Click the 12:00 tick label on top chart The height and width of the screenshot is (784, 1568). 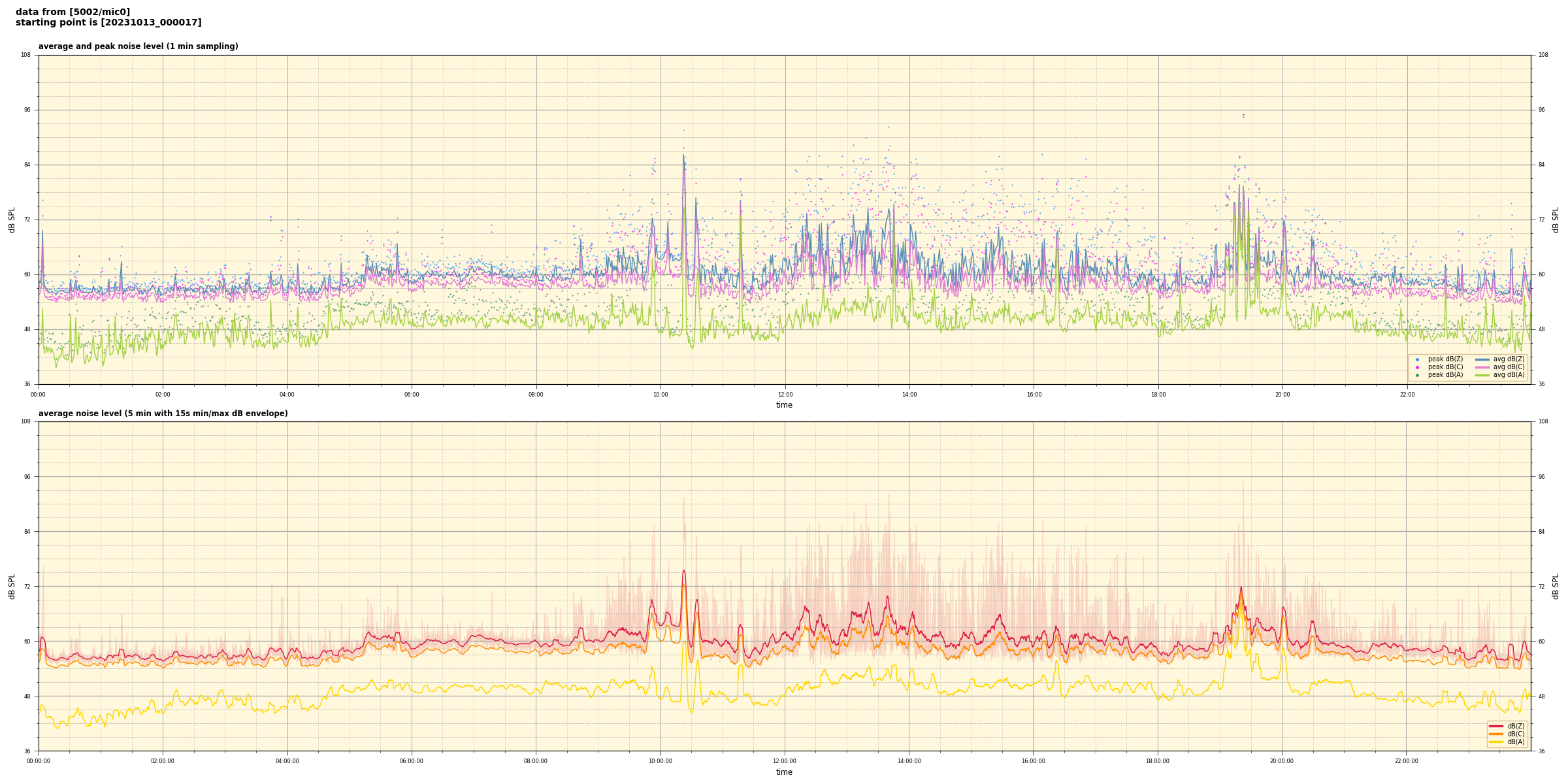[785, 395]
